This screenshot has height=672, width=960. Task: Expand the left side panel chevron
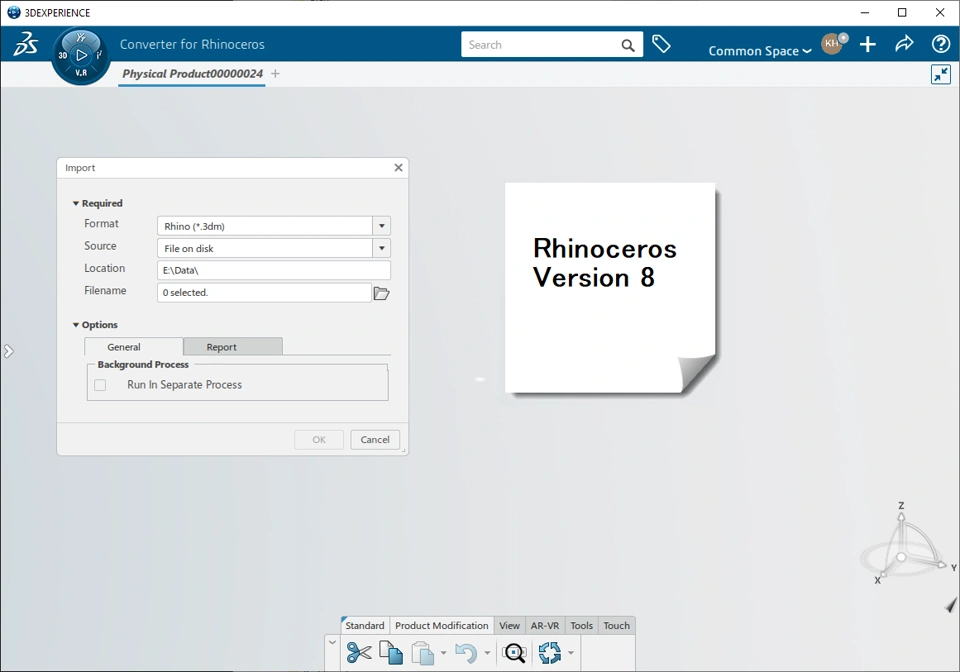(x=8, y=351)
